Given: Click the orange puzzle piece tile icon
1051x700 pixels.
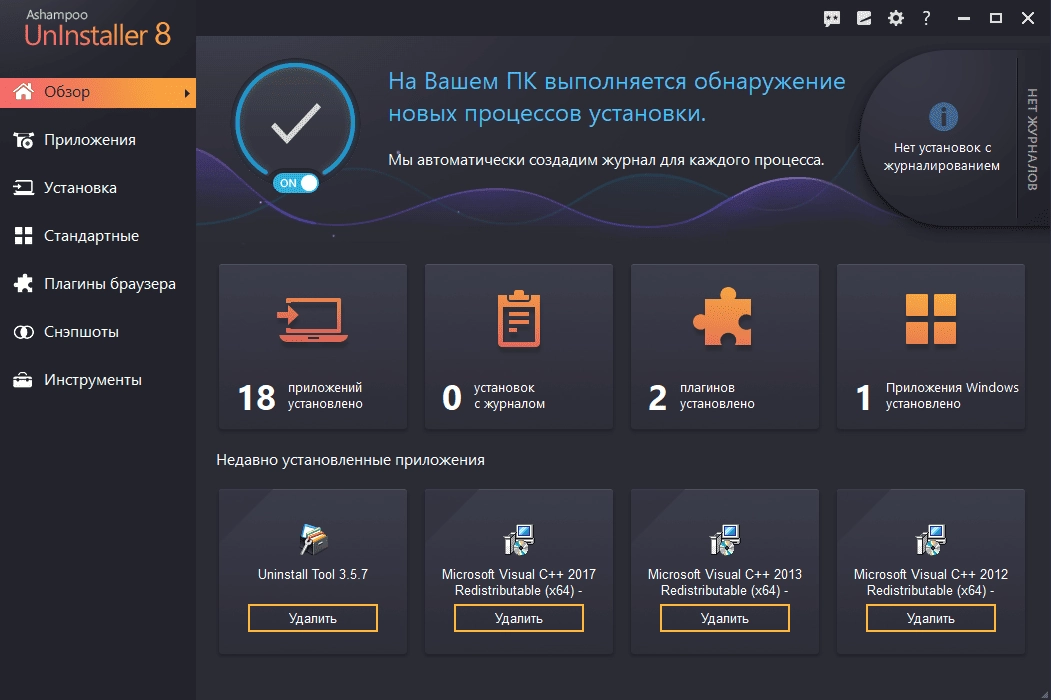Looking at the screenshot, I should pyautogui.click(x=723, y=316).
